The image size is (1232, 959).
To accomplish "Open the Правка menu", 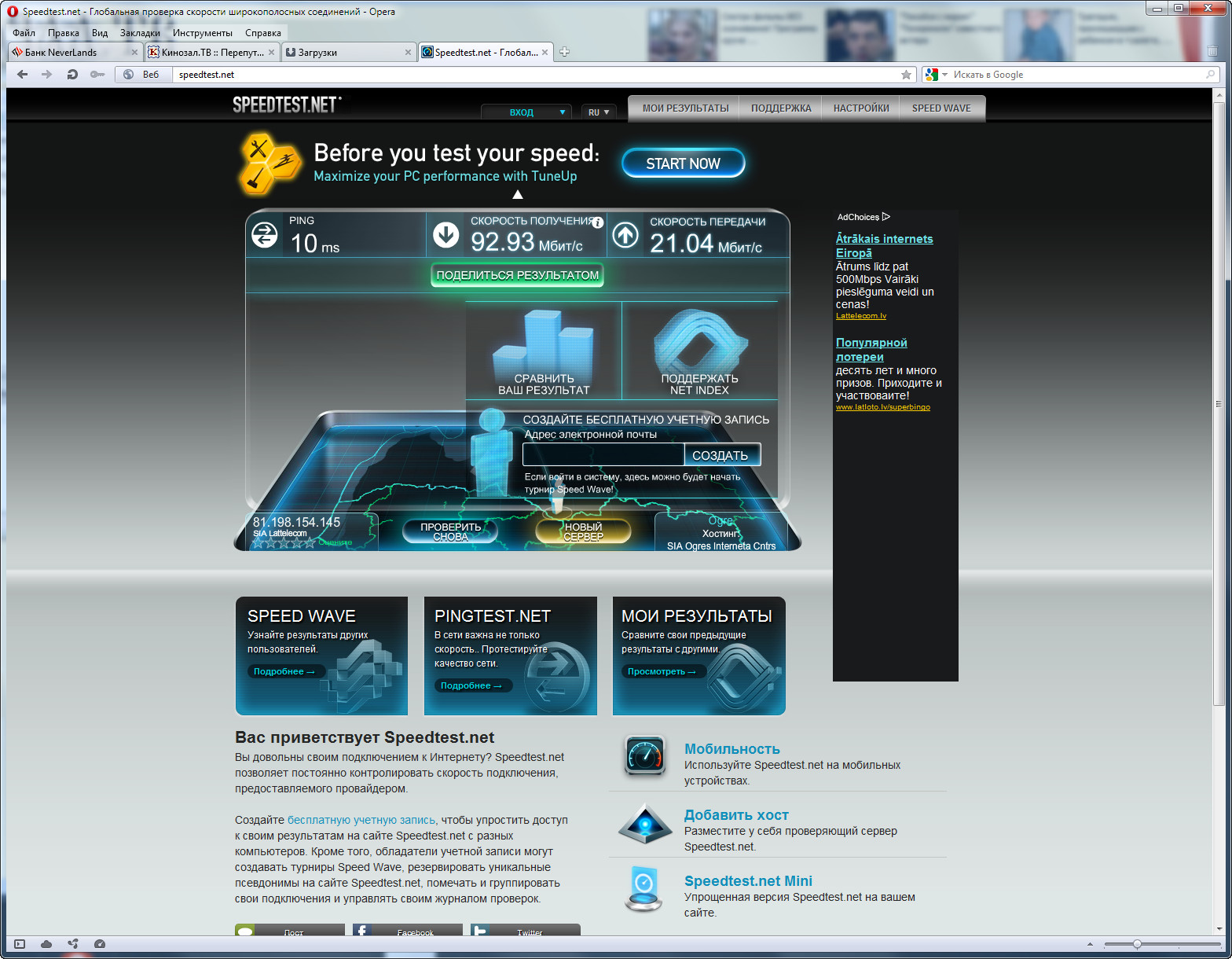I will point(64,33).
